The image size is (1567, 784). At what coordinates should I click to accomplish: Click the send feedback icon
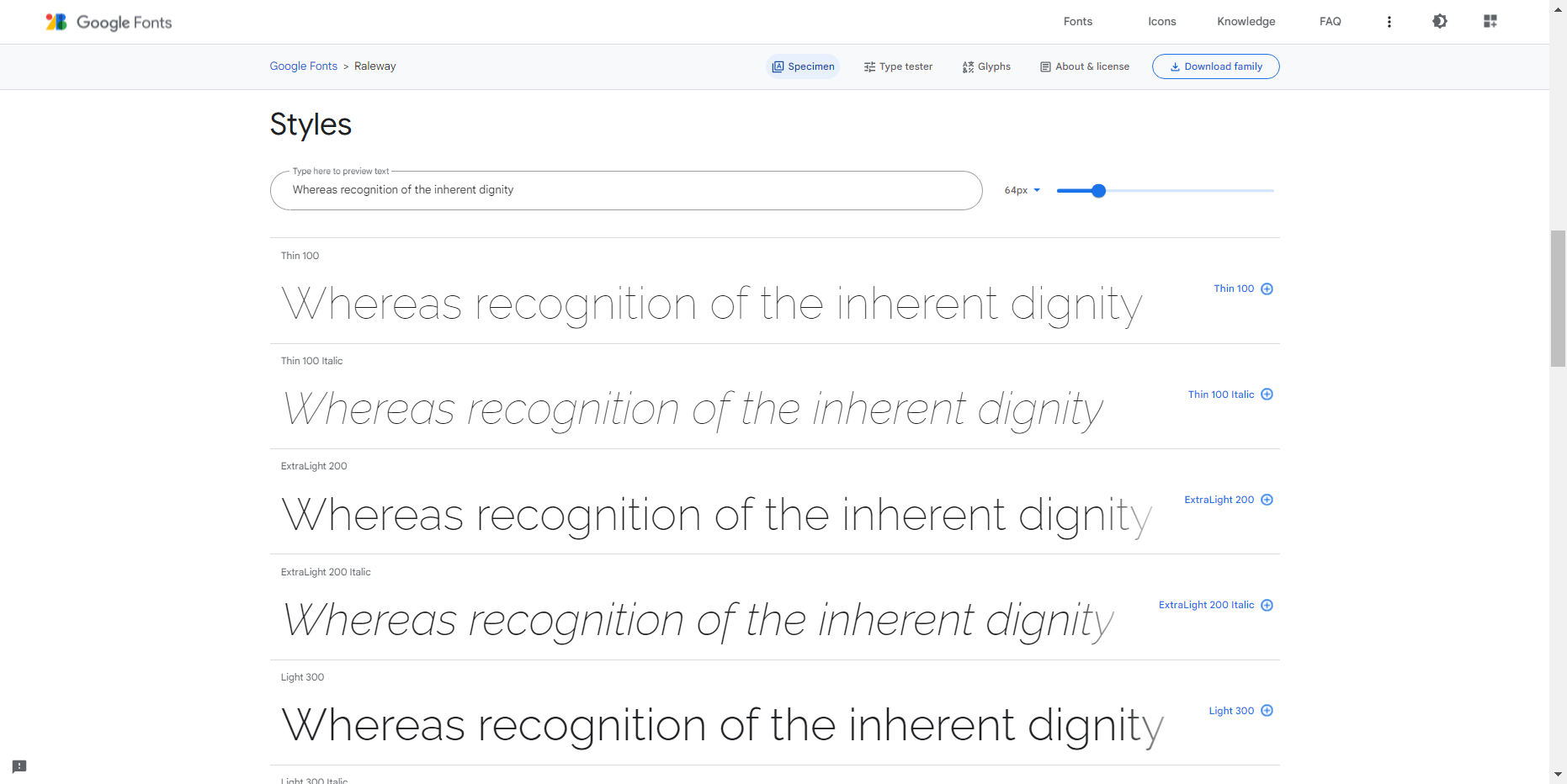[x=19, y=766]
